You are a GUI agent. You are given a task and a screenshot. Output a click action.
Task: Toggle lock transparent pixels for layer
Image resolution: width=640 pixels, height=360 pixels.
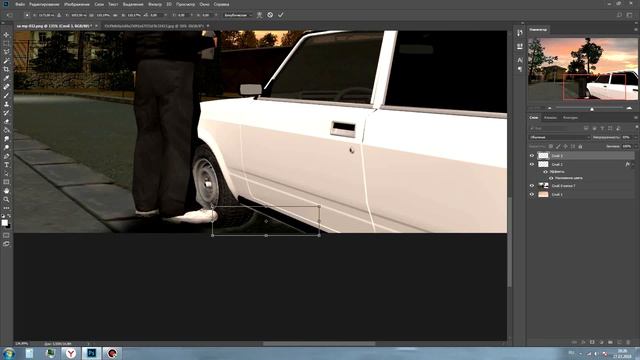[x=551, y=146]
